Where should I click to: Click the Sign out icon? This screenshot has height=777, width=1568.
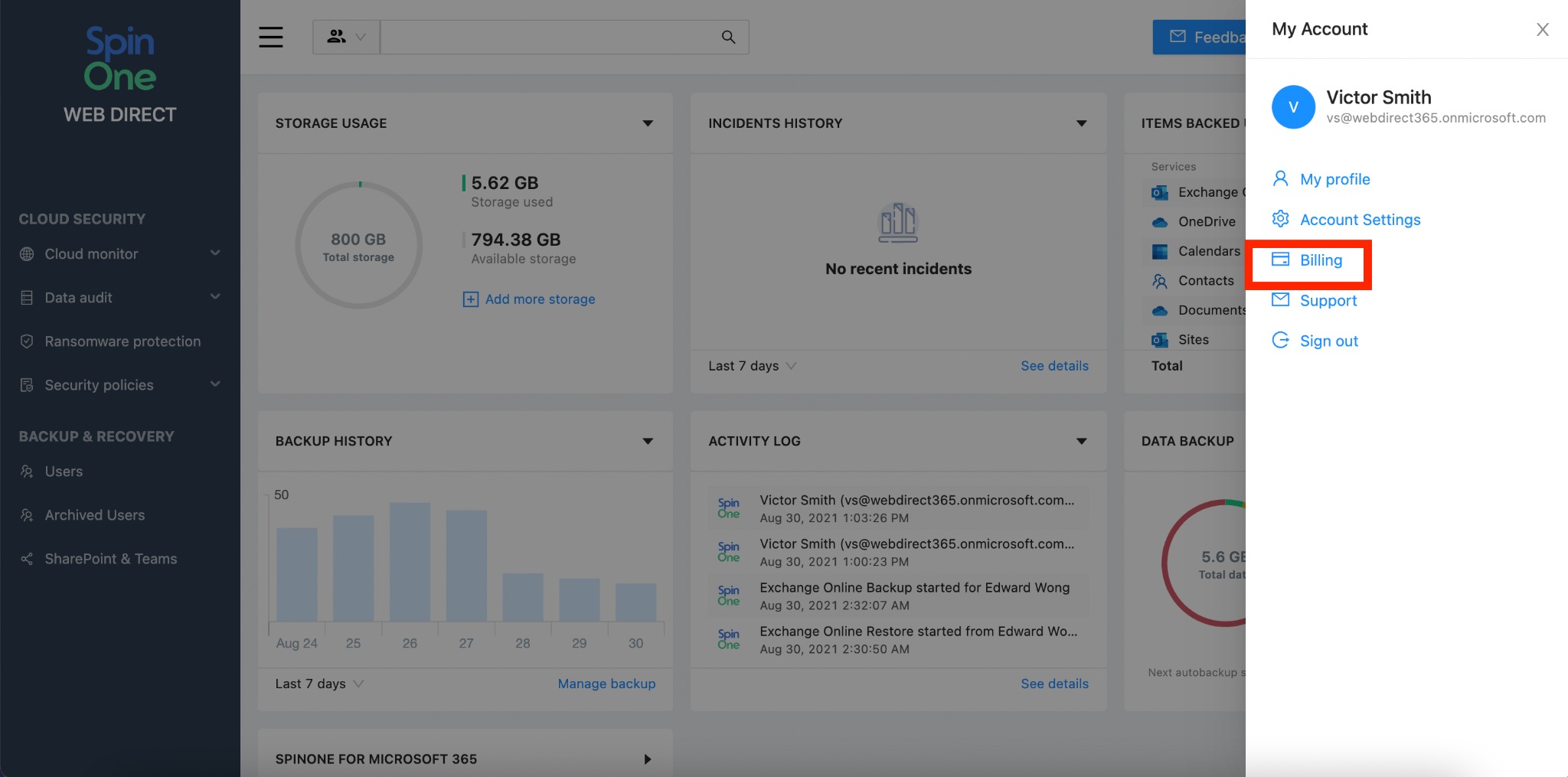[x=1280, y=340]
